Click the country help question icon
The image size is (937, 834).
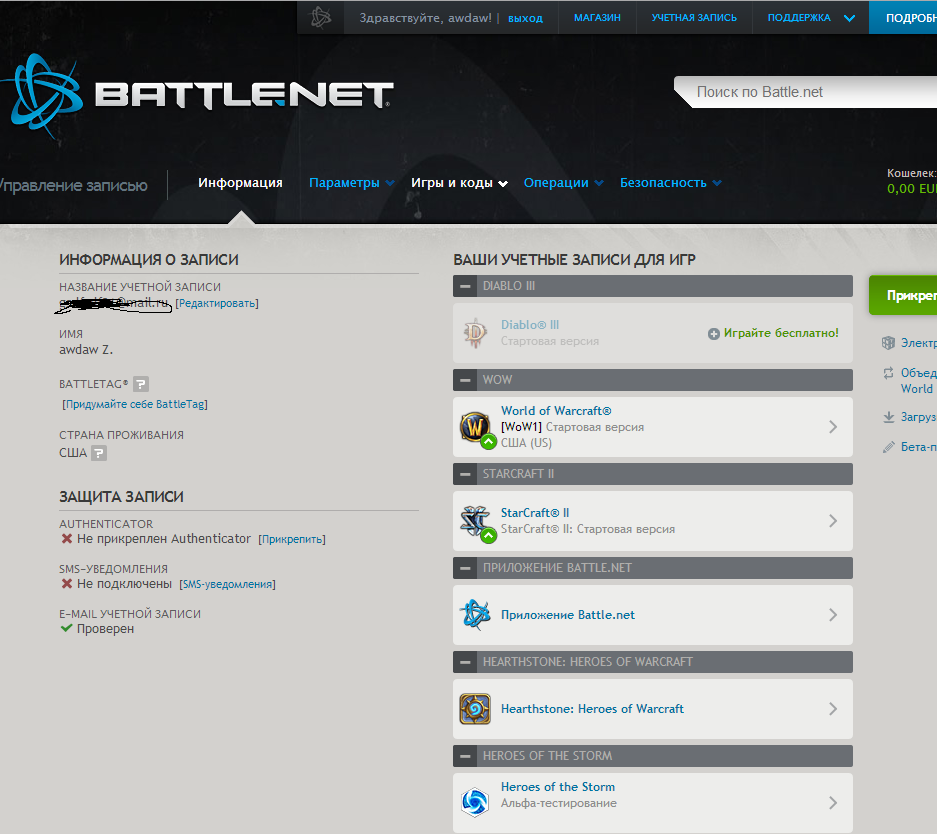[x=99, y=453]
